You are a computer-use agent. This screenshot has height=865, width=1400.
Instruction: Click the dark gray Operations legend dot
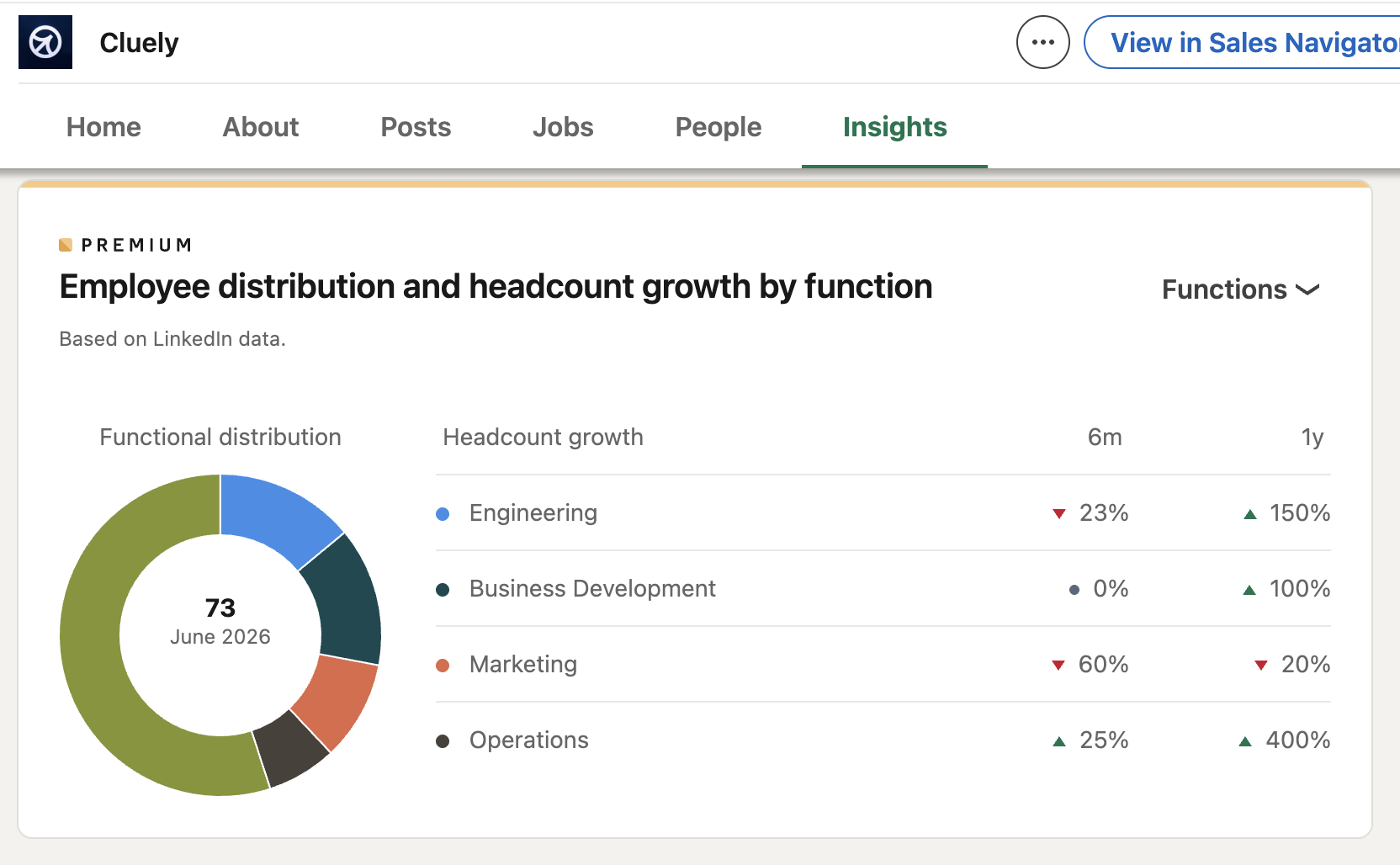(443, 741)
